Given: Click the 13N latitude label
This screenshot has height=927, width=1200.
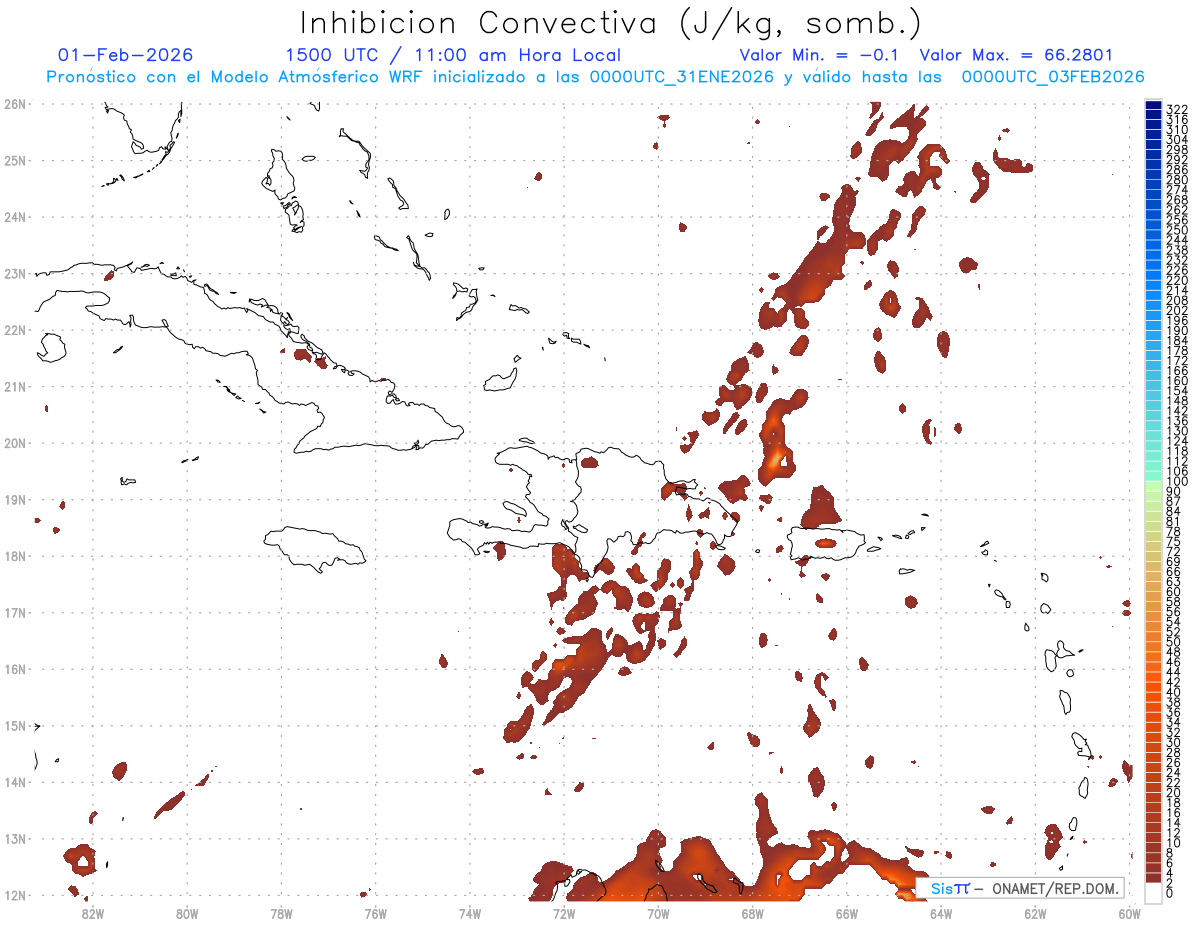Looking at the screenshot, I should [x=15, y=839].
